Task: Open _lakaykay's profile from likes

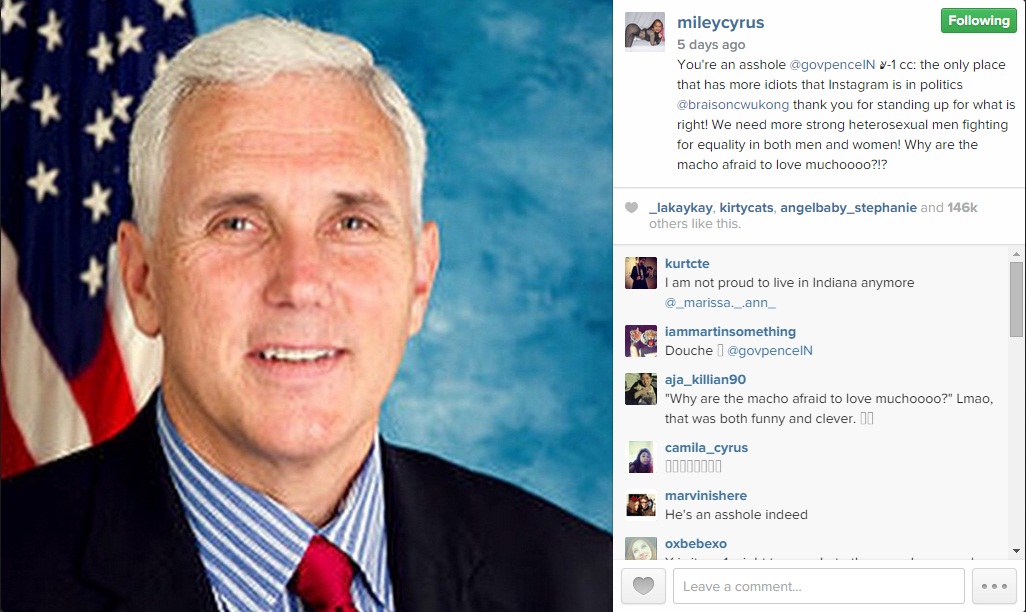Action: pos(681,207)
